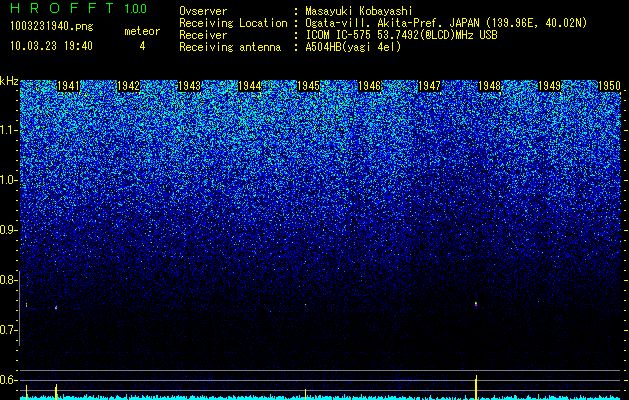
Task: Click the tall yellow signal spike under 1948
Action: point(476,387)
